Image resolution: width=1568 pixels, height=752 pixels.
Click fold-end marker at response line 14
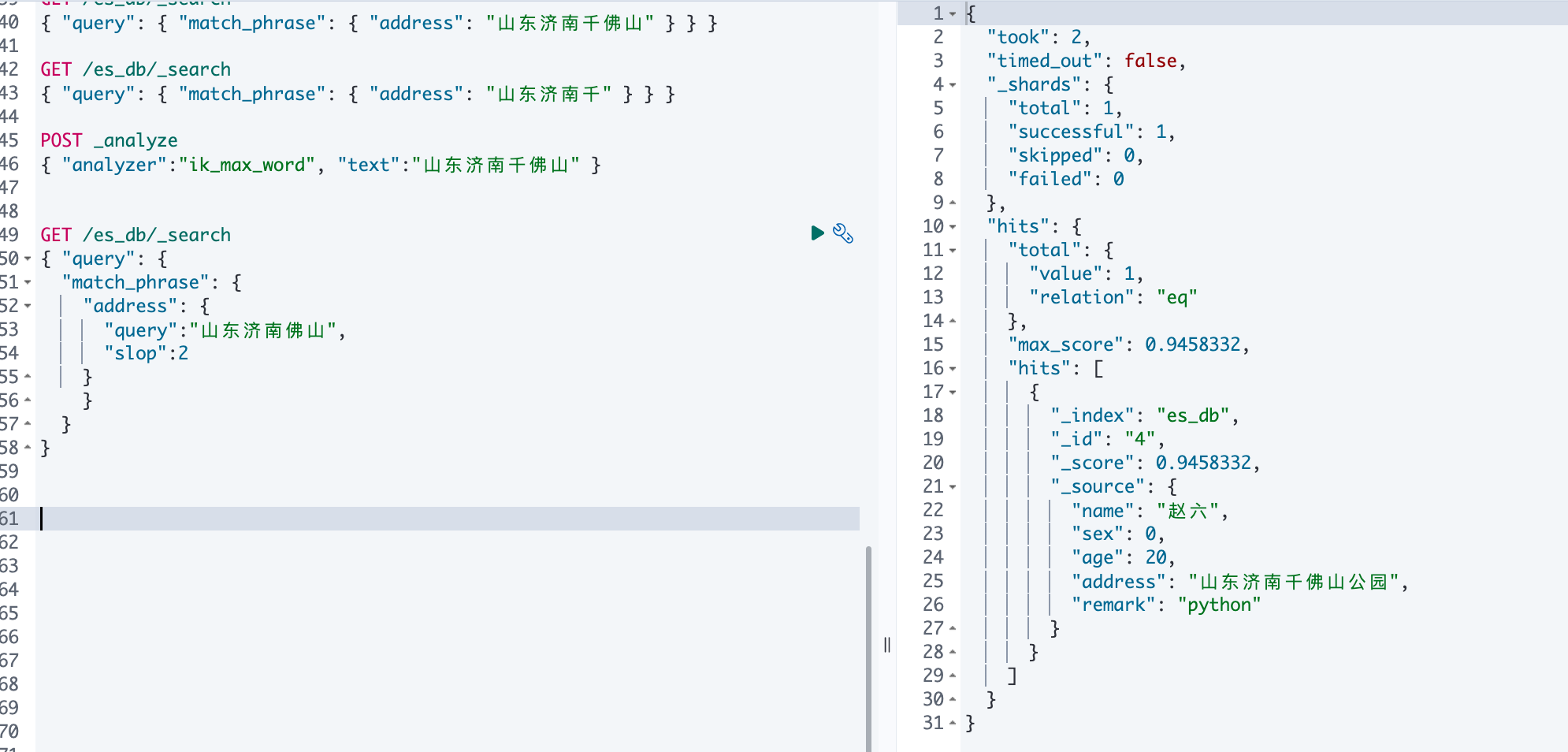point(953,321)
